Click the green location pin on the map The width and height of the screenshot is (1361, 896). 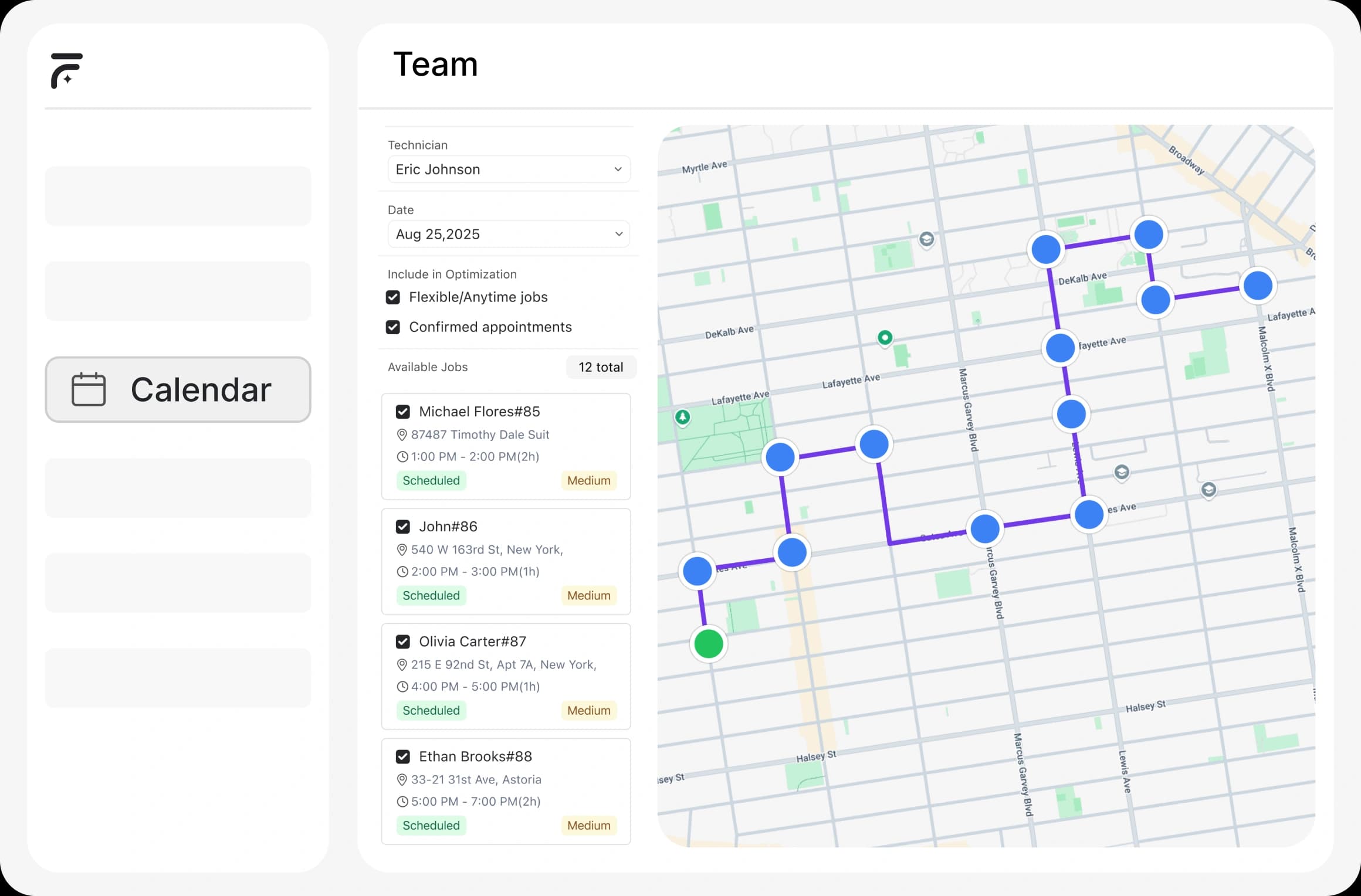[x=885, y=338]
